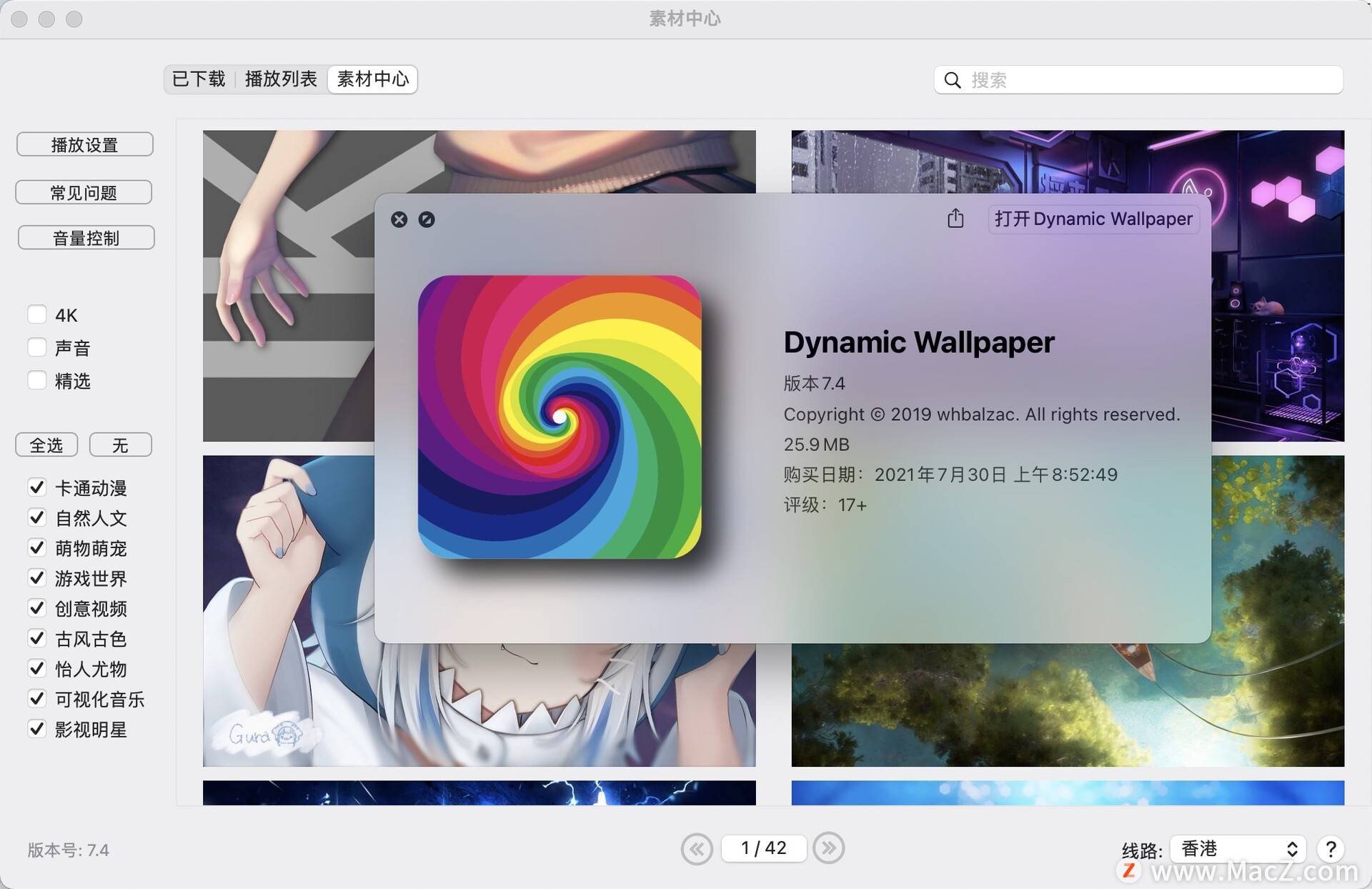Uncheck the 创意视频 category
This screenshot has width=1372, height=889.
click(x=37, y=608)
